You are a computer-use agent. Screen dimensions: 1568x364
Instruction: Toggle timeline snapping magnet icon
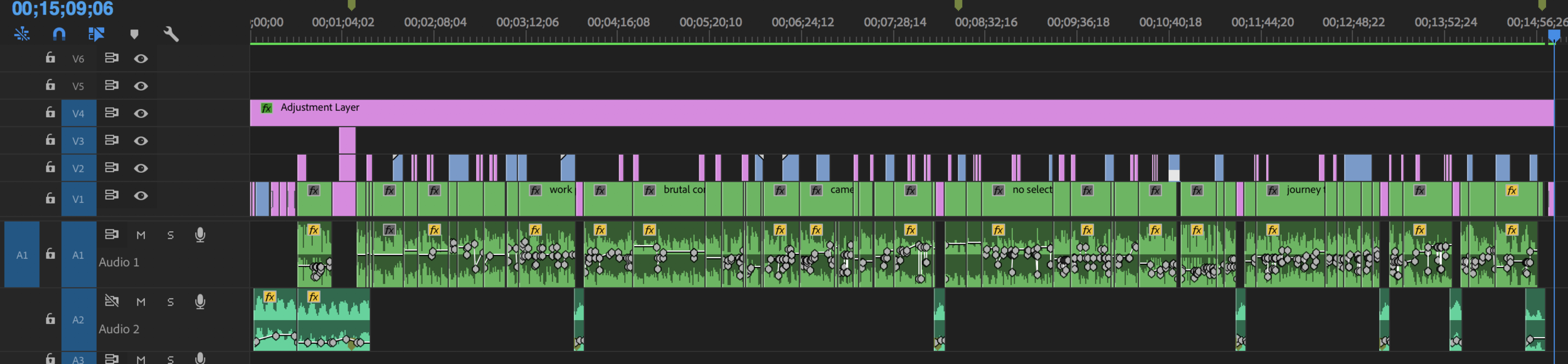[x=59, y=34]
